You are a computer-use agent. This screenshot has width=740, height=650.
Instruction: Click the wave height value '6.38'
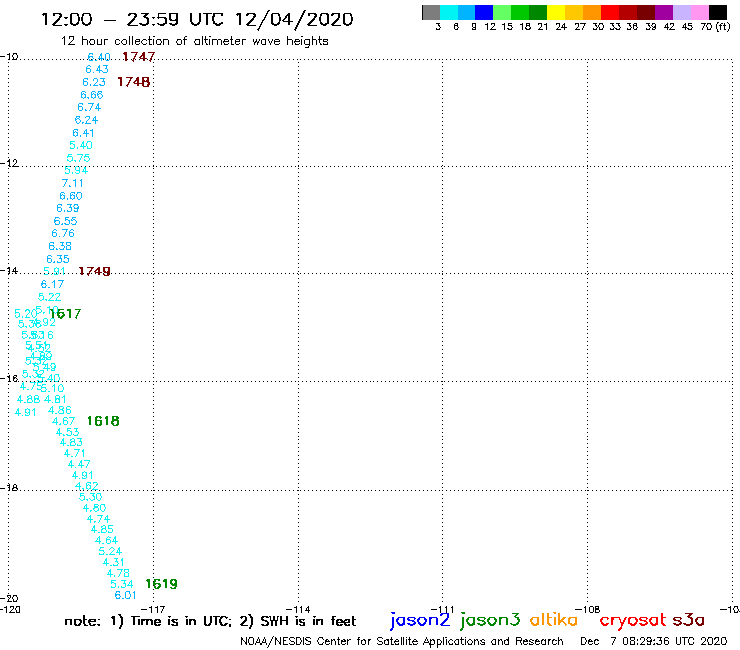pyautogui.click(x=60, y=246)
